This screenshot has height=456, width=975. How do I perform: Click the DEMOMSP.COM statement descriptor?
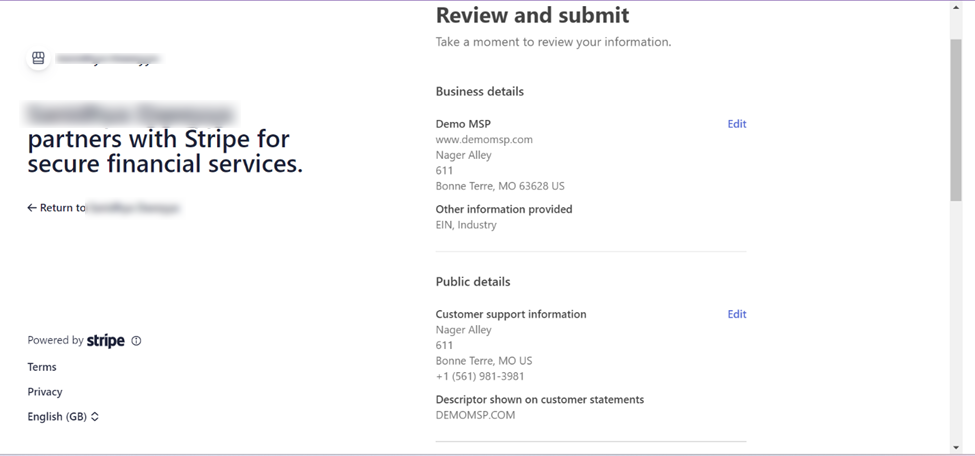tap(475, 415)
